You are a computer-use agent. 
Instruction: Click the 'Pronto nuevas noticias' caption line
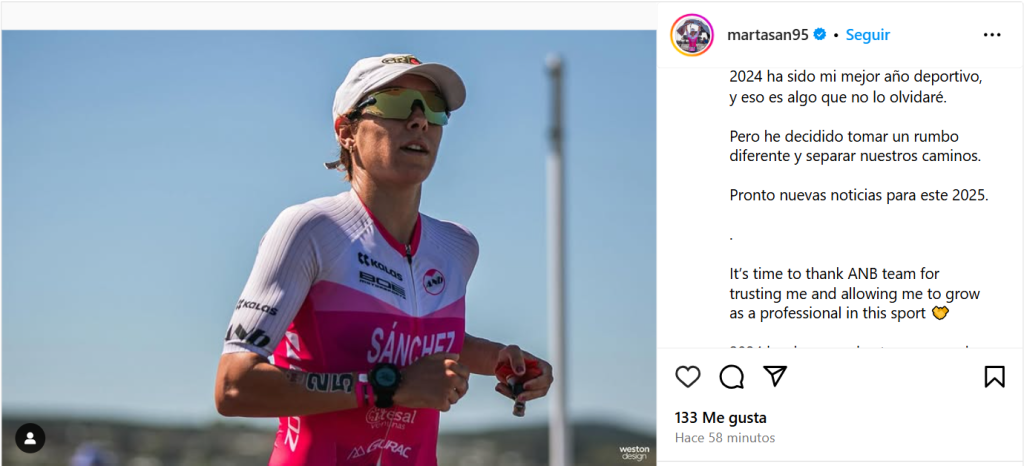point(858,195)
